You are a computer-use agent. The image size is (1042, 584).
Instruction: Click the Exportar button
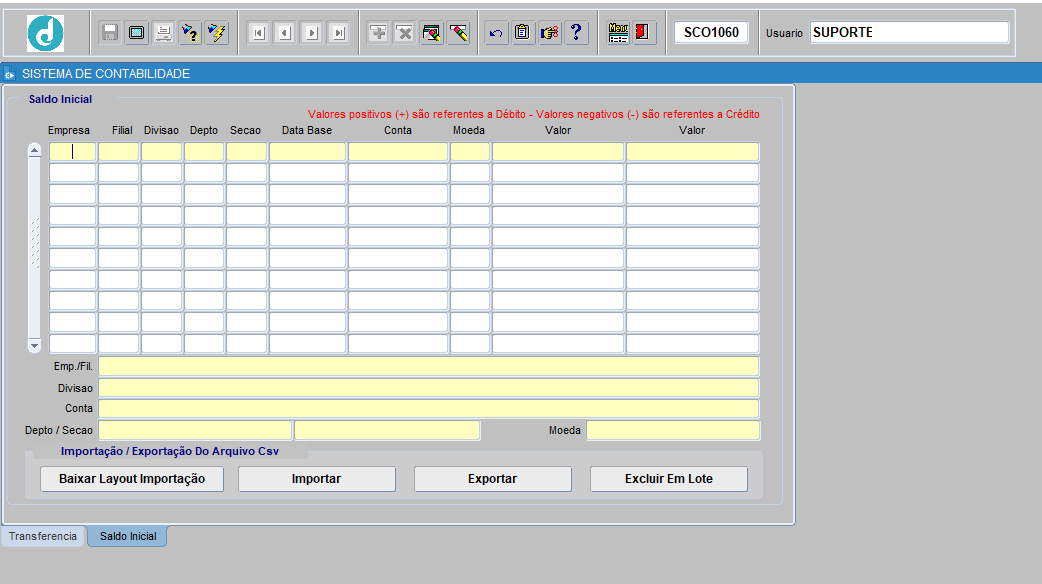492,479
